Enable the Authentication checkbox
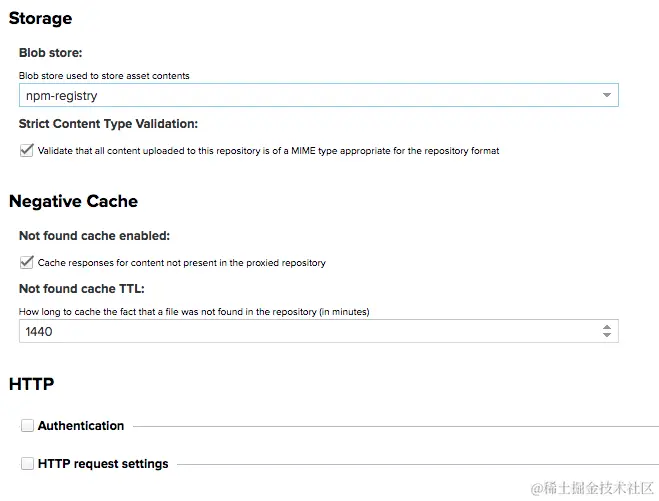The image size is (659, 501). 27,425
